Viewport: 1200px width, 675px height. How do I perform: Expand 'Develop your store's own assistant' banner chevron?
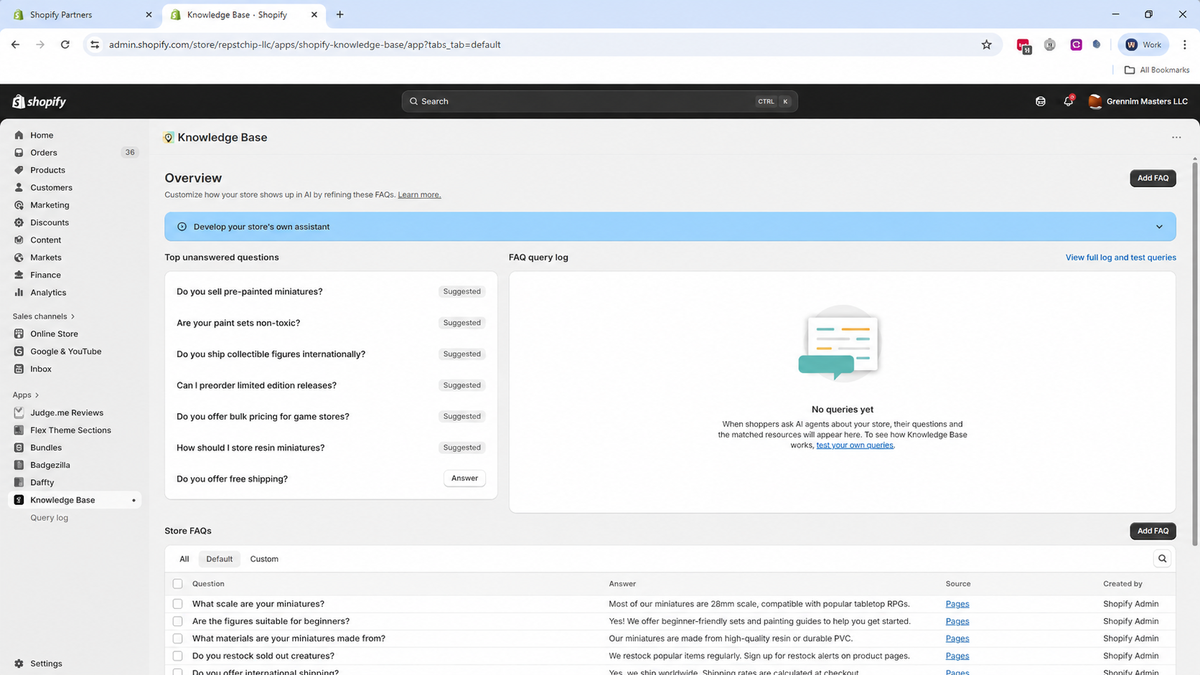[x=1159, y=227]
